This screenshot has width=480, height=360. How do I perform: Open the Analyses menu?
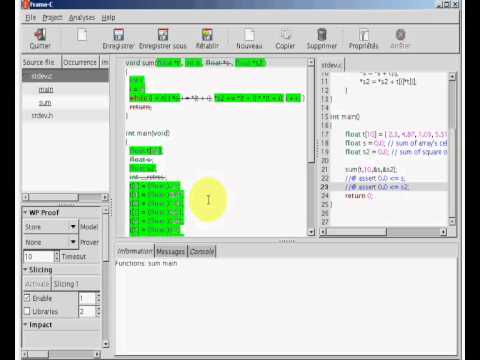tap(82, 18)
